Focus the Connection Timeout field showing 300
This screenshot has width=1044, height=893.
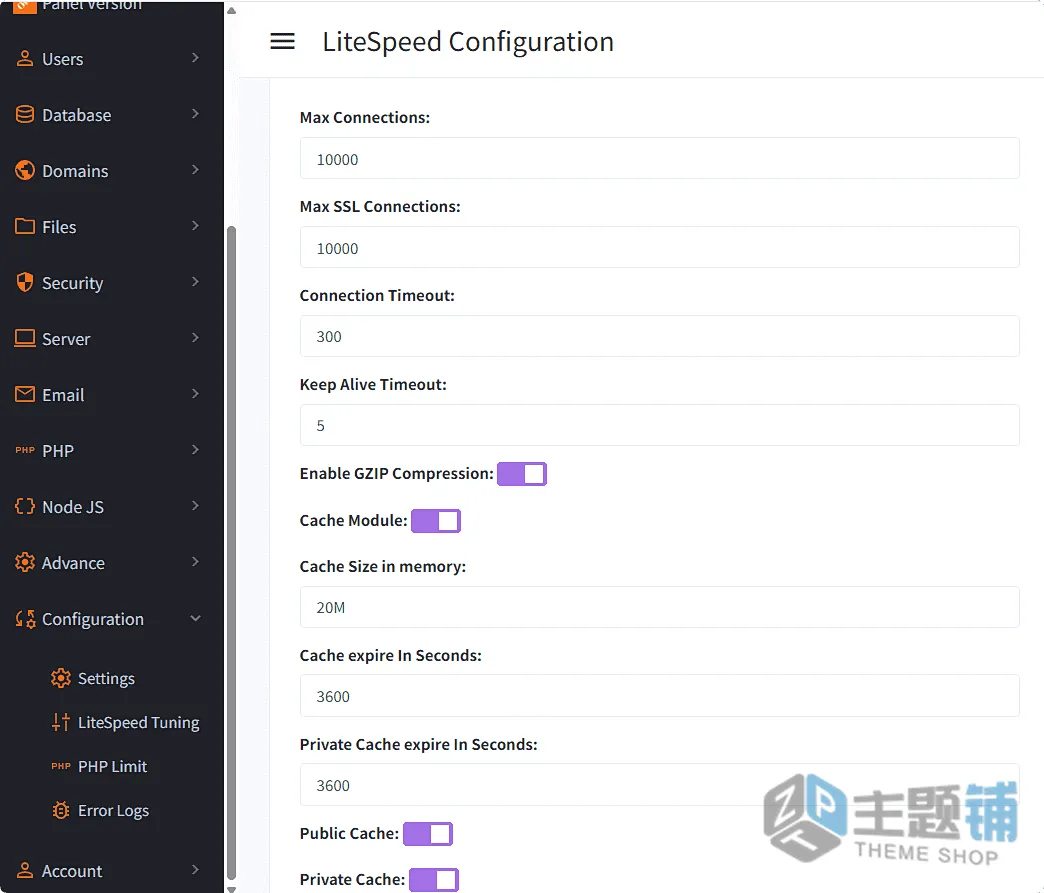[x=659, y=336]
